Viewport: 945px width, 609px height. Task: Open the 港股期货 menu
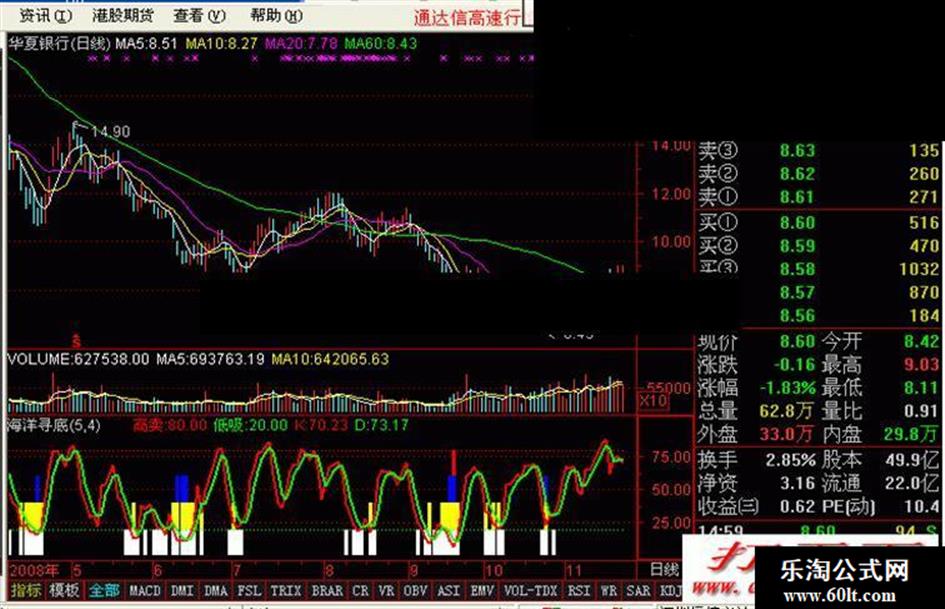coord(123,16)
